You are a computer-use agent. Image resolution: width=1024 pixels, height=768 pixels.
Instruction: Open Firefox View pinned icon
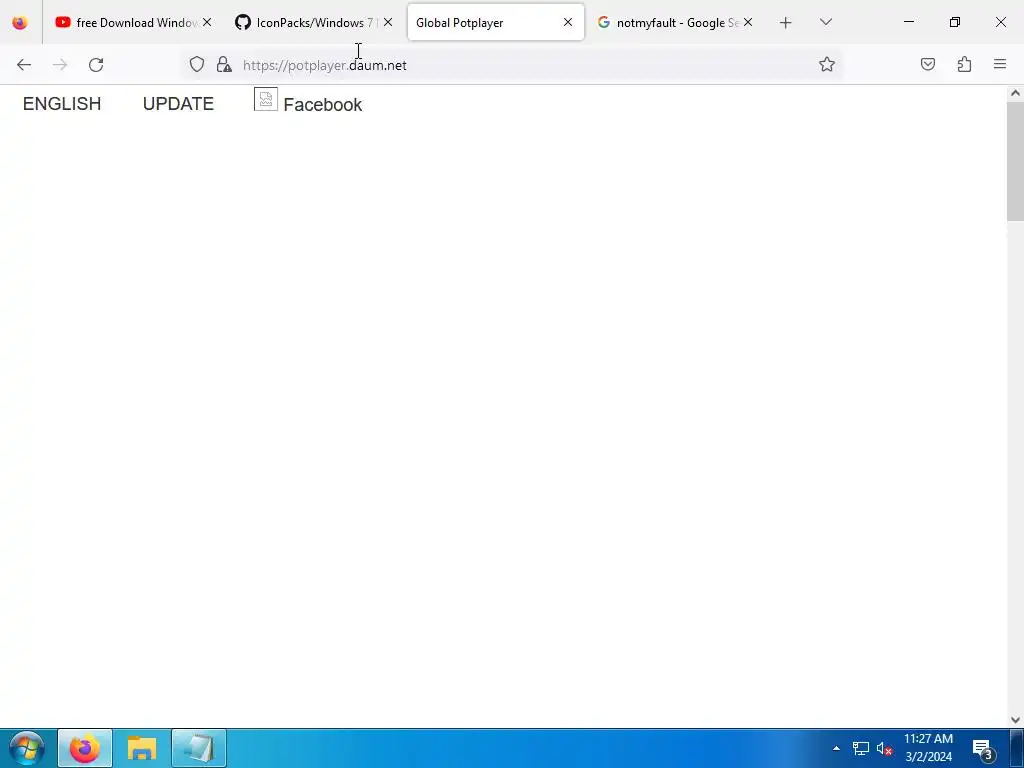[20, 23]
